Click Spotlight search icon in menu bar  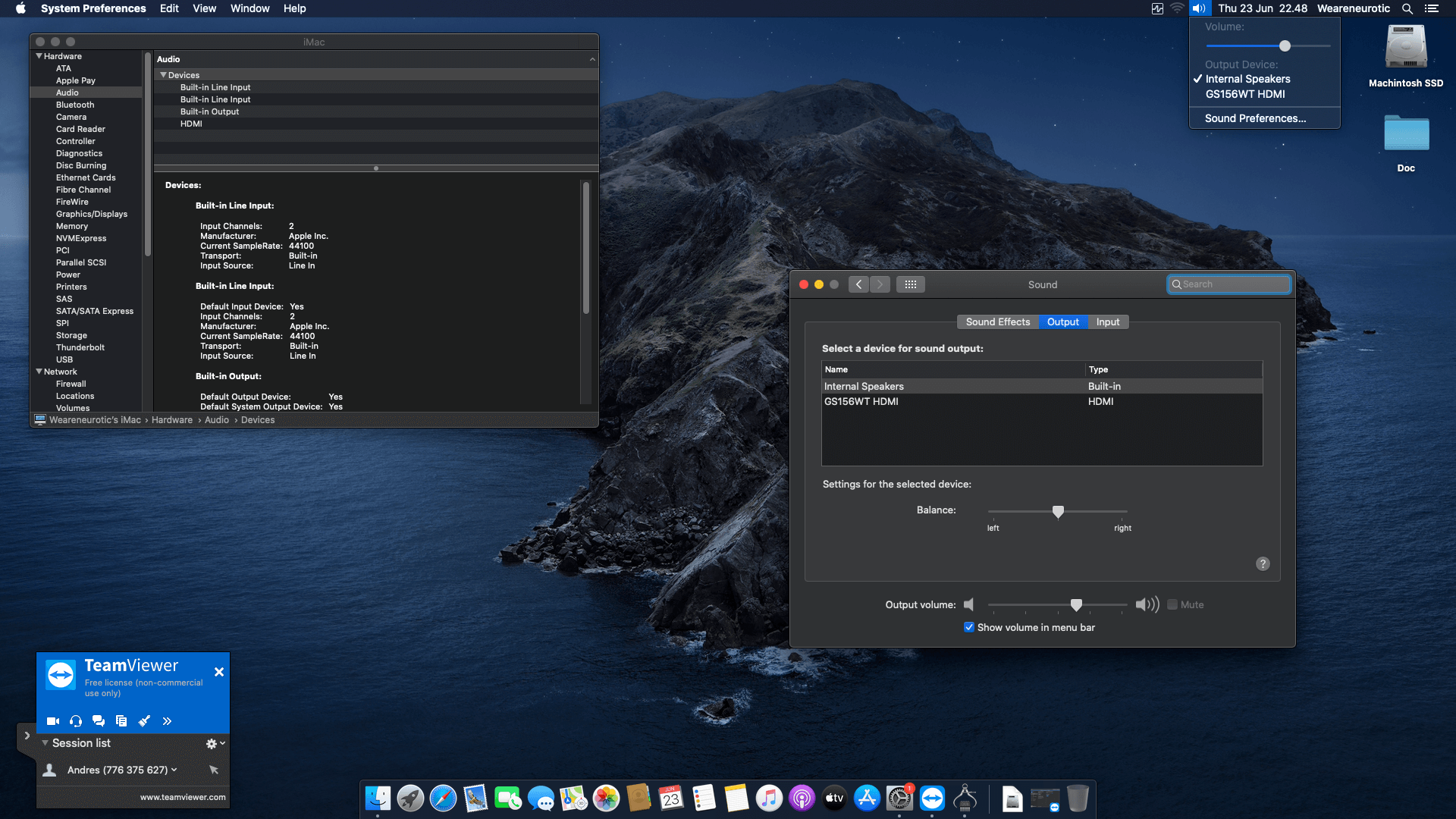(x=1407, y=8)
